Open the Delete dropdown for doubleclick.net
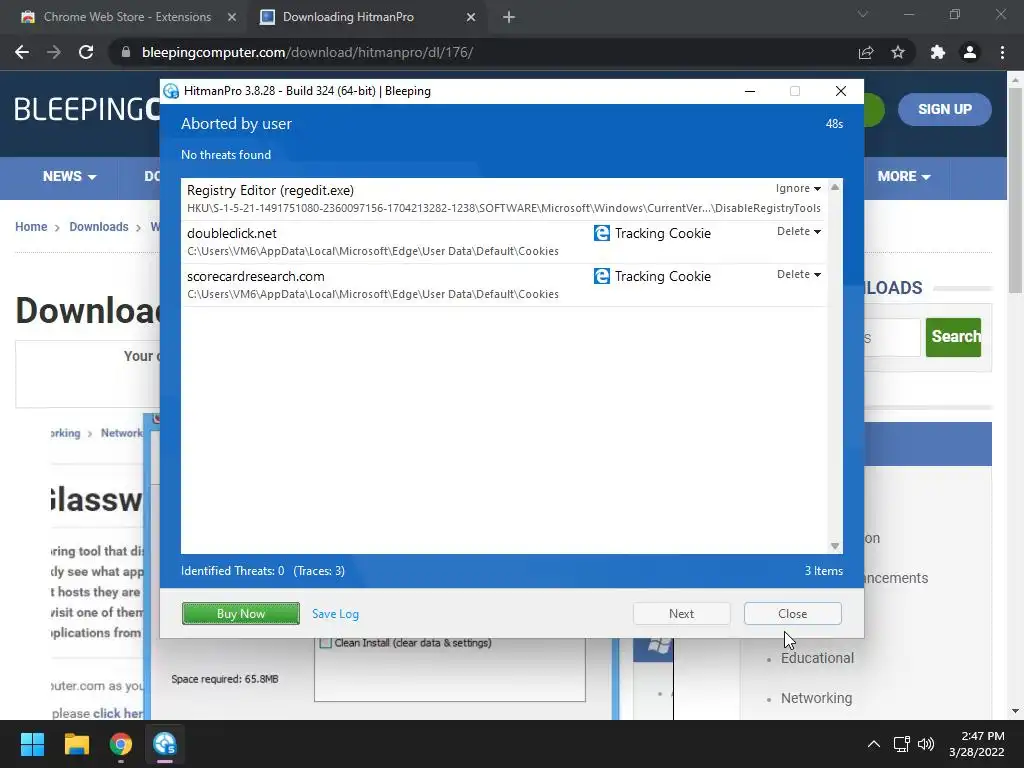Image resolution: width=1024 pixels, height=768 pixels. click(799, 231)
